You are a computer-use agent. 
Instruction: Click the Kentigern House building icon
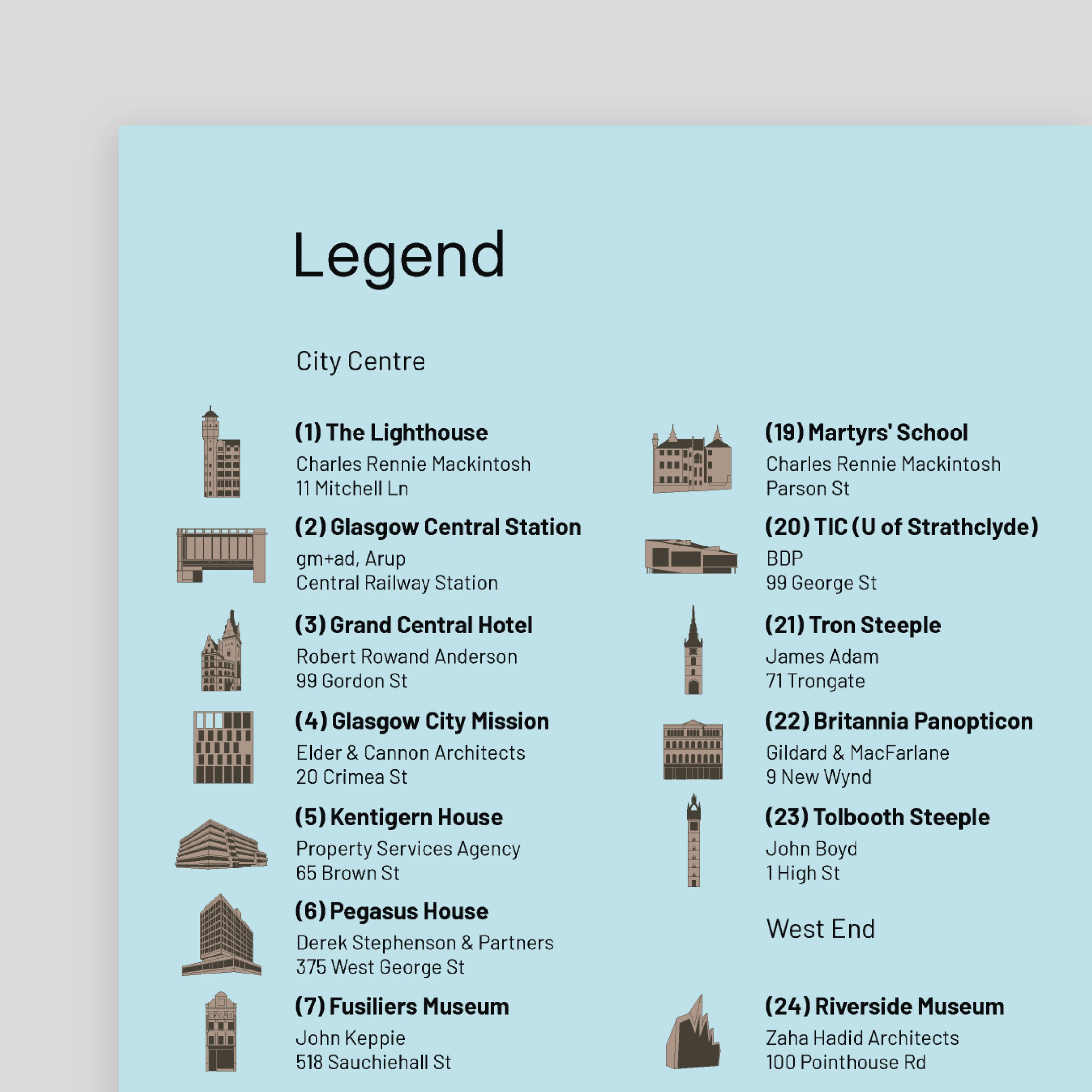(x=222, y=844)
